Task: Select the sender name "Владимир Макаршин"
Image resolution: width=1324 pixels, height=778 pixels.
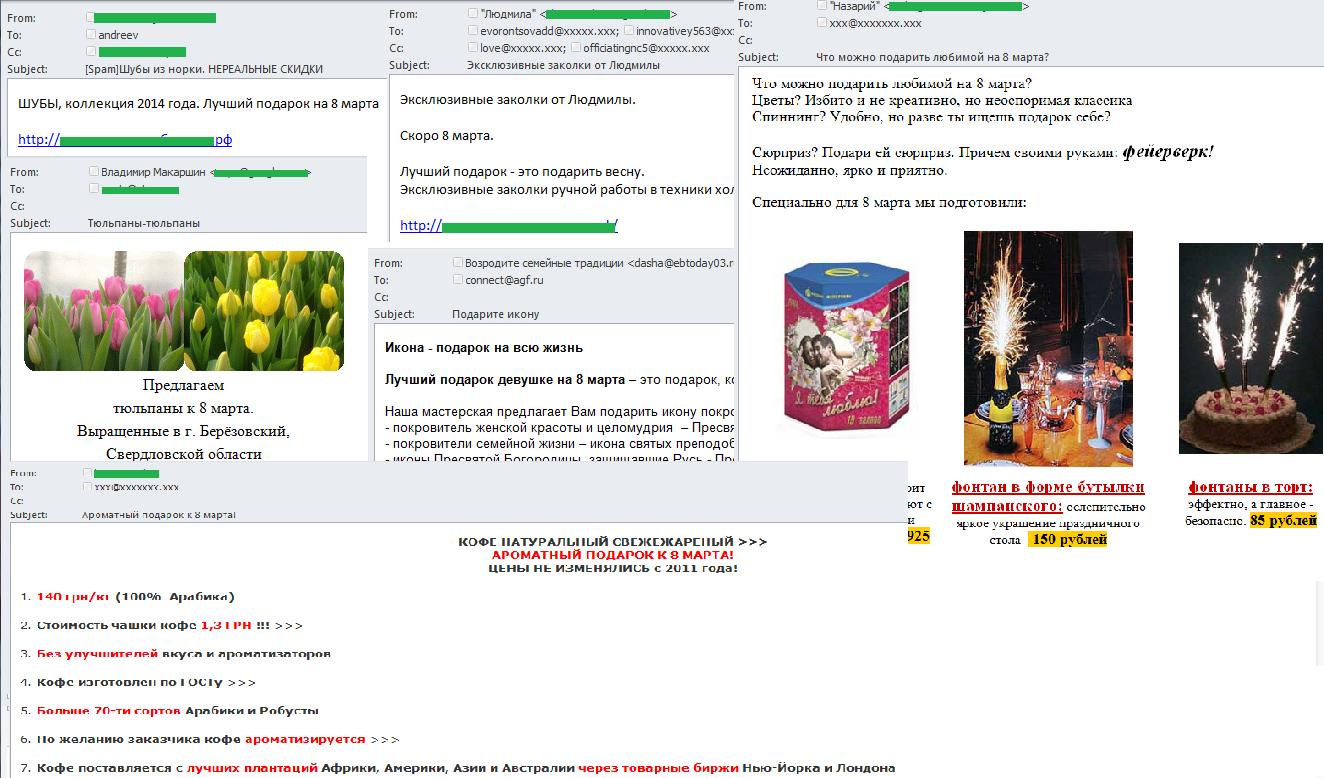Action: tap(153, 172)
